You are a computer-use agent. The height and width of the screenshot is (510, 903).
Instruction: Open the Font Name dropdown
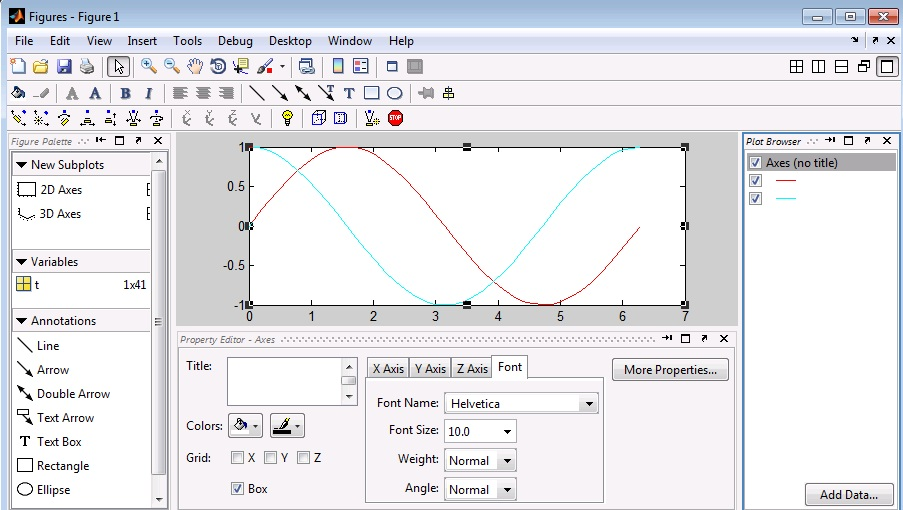(x=589, y=404)
